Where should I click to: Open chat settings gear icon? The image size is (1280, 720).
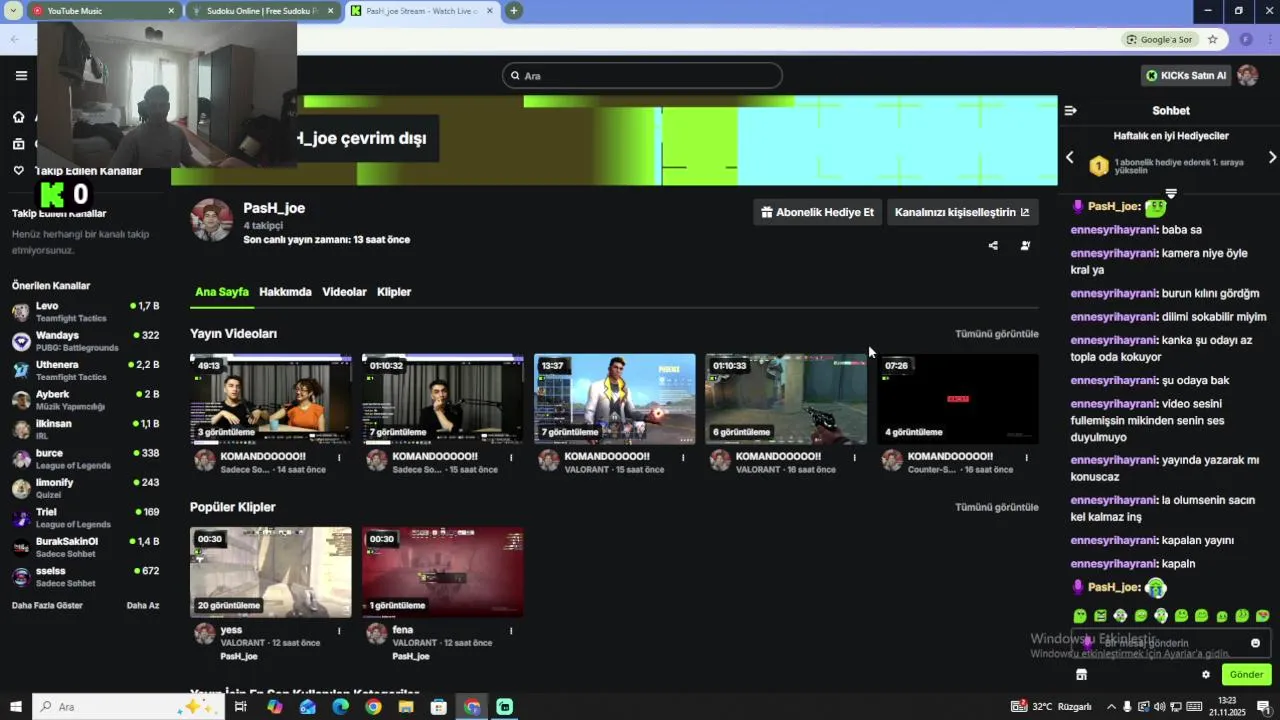tap(1206, 675)
